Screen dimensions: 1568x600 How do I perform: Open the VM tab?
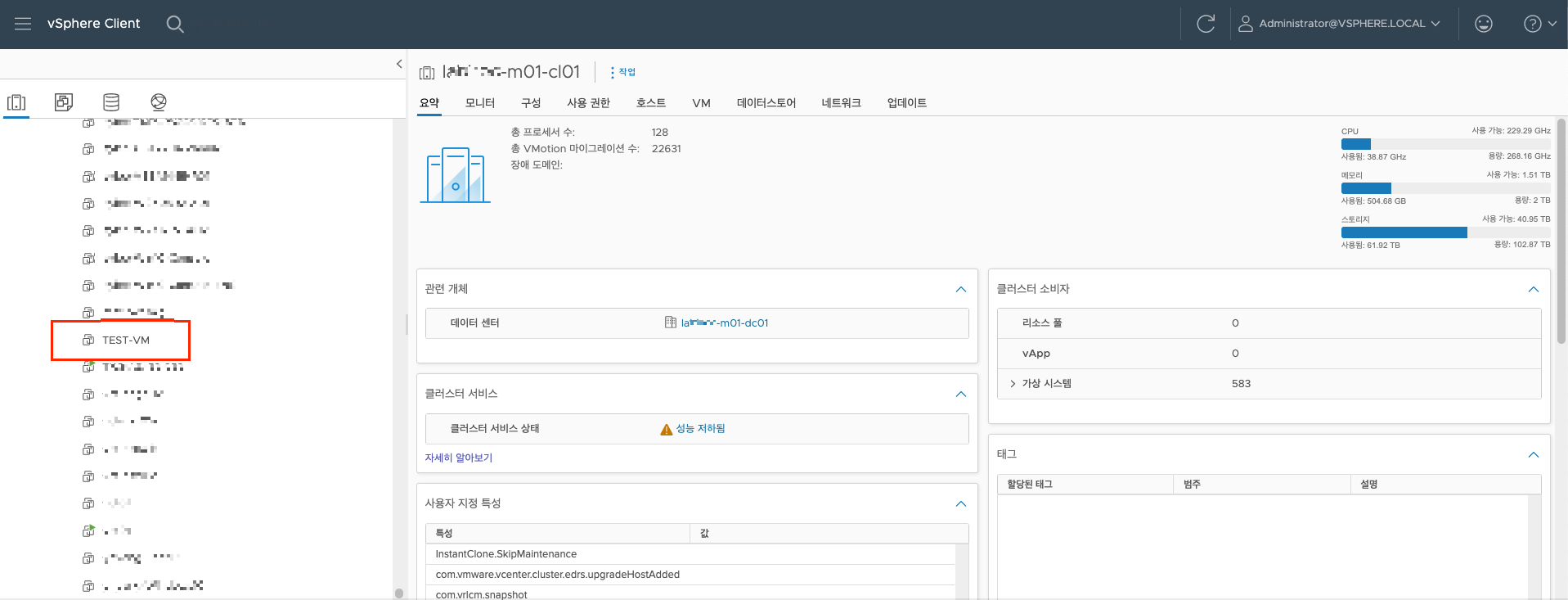pyautogui.click(x=701, y=103)
